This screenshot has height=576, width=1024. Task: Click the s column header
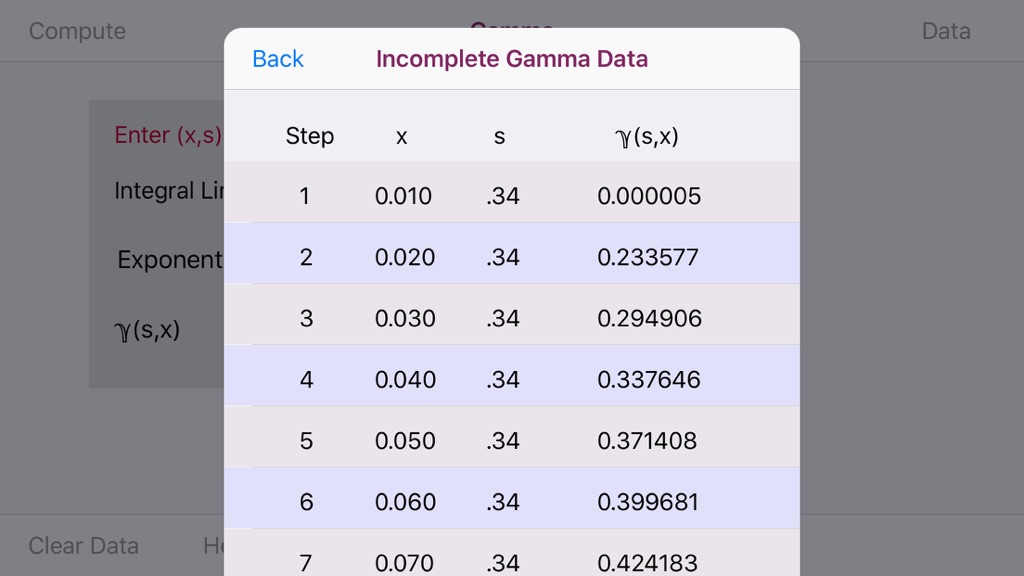[x=500, y=136]
